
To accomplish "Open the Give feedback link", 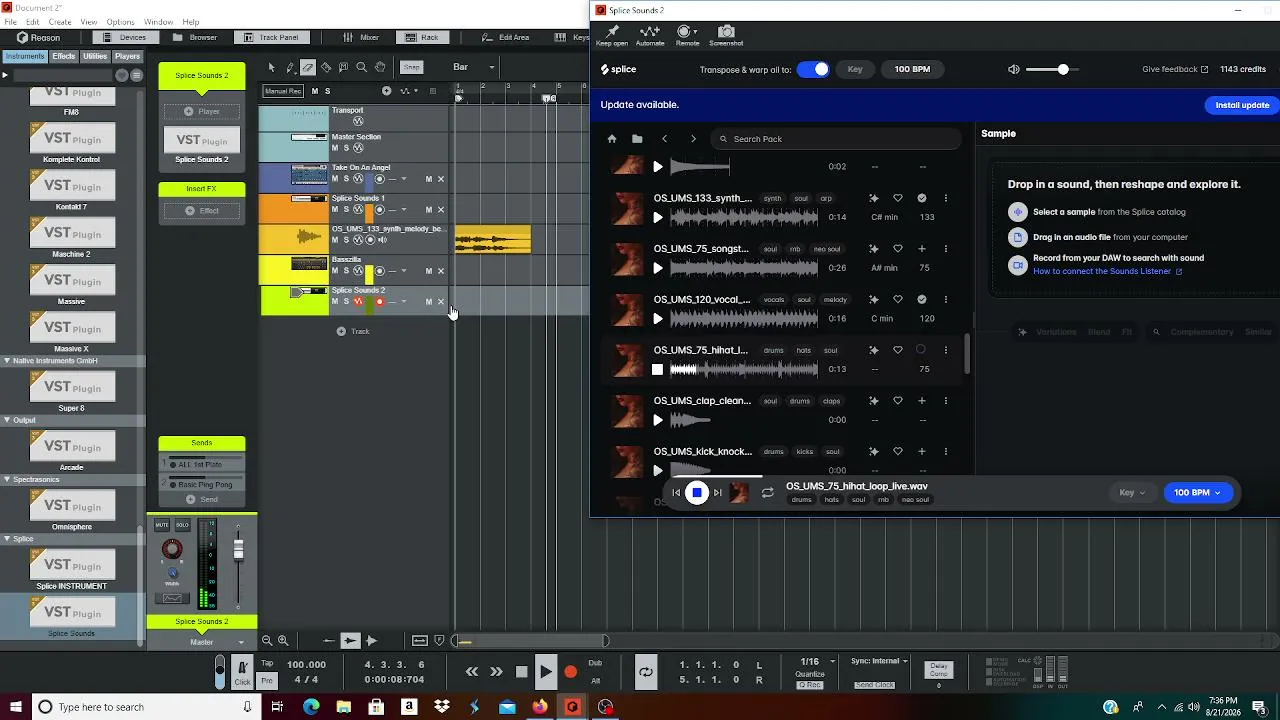I will (x=1175, y=69).
